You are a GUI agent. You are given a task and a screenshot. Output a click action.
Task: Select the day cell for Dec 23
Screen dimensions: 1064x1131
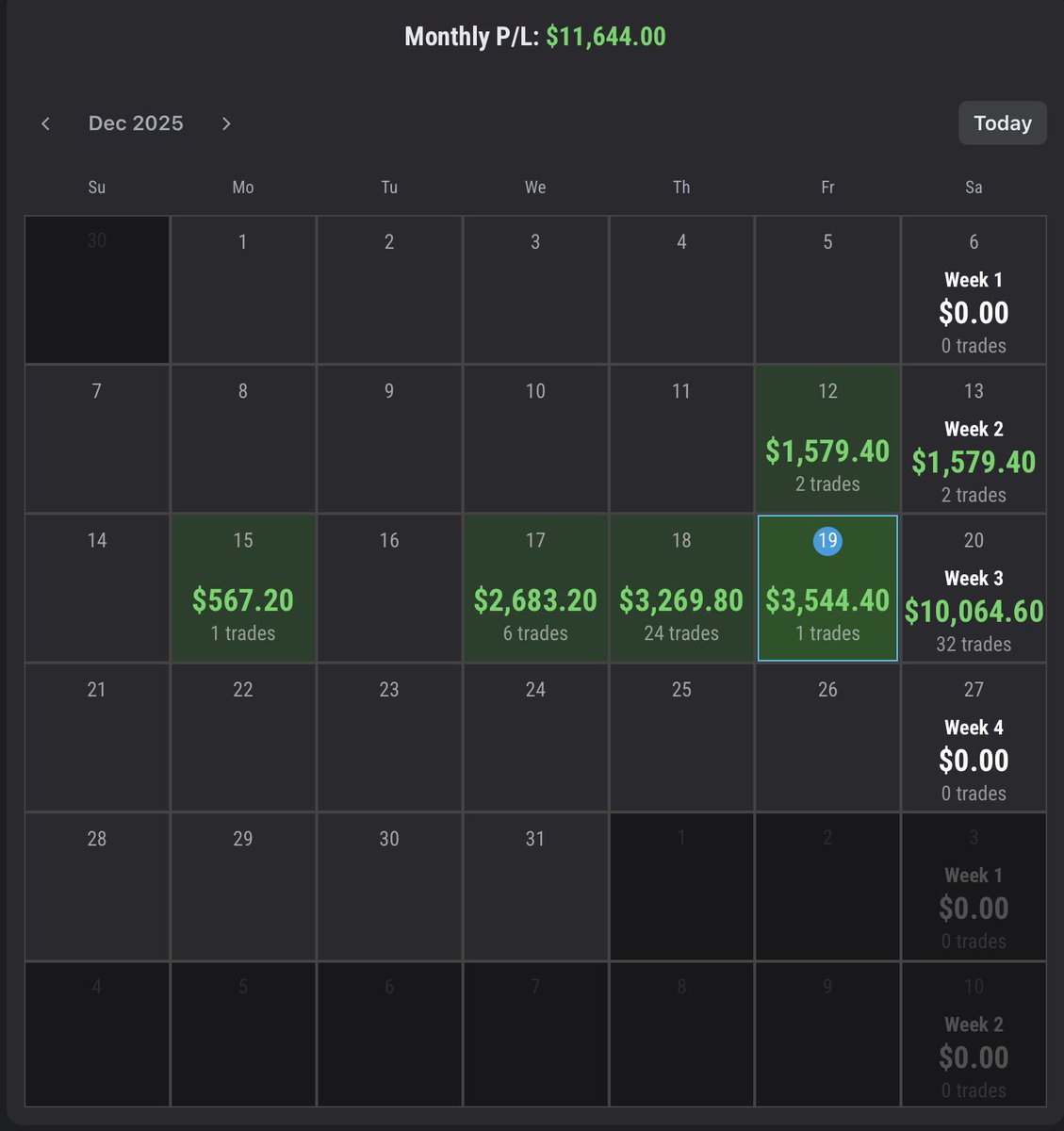(x=389, y=737)
